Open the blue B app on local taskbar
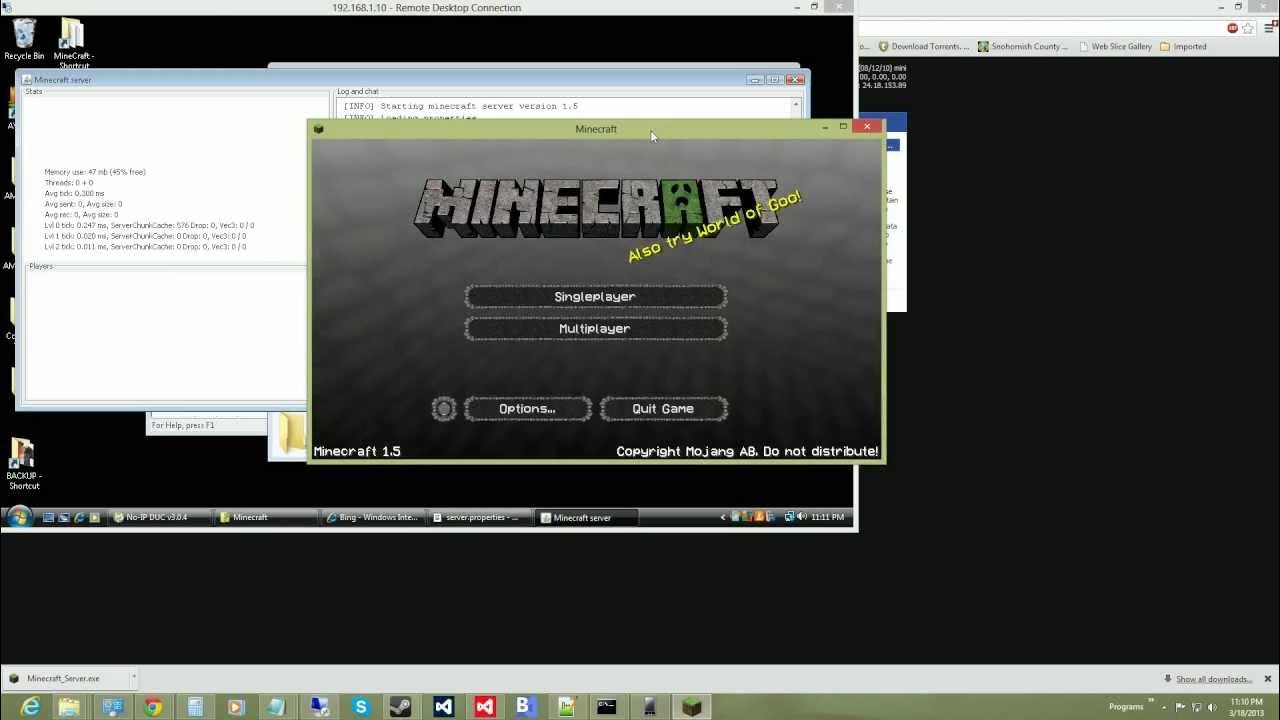1280x720 pixels. coord(524,707)
